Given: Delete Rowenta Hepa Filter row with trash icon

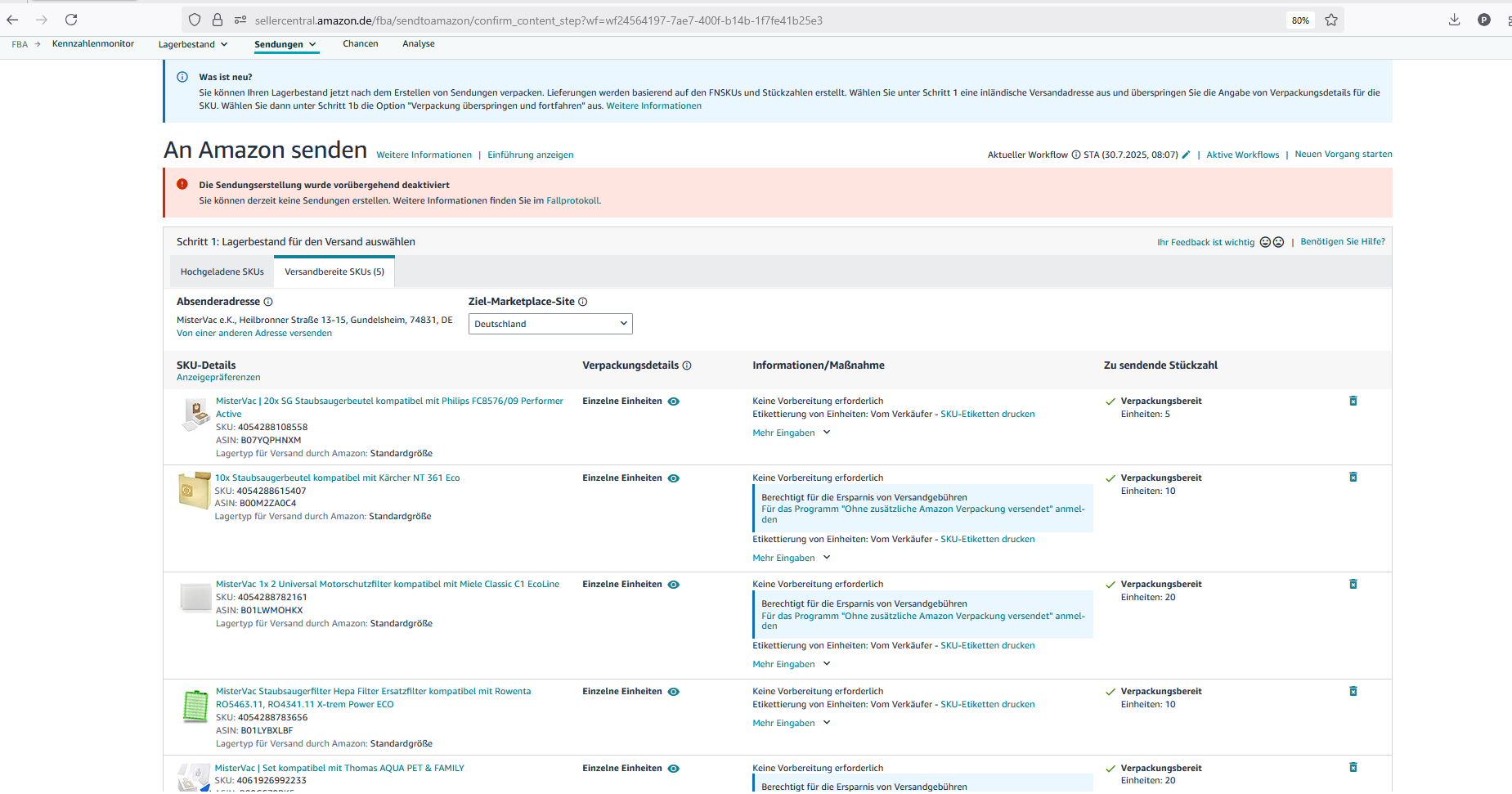Looking at the screenshot, I should point(1353,691).
